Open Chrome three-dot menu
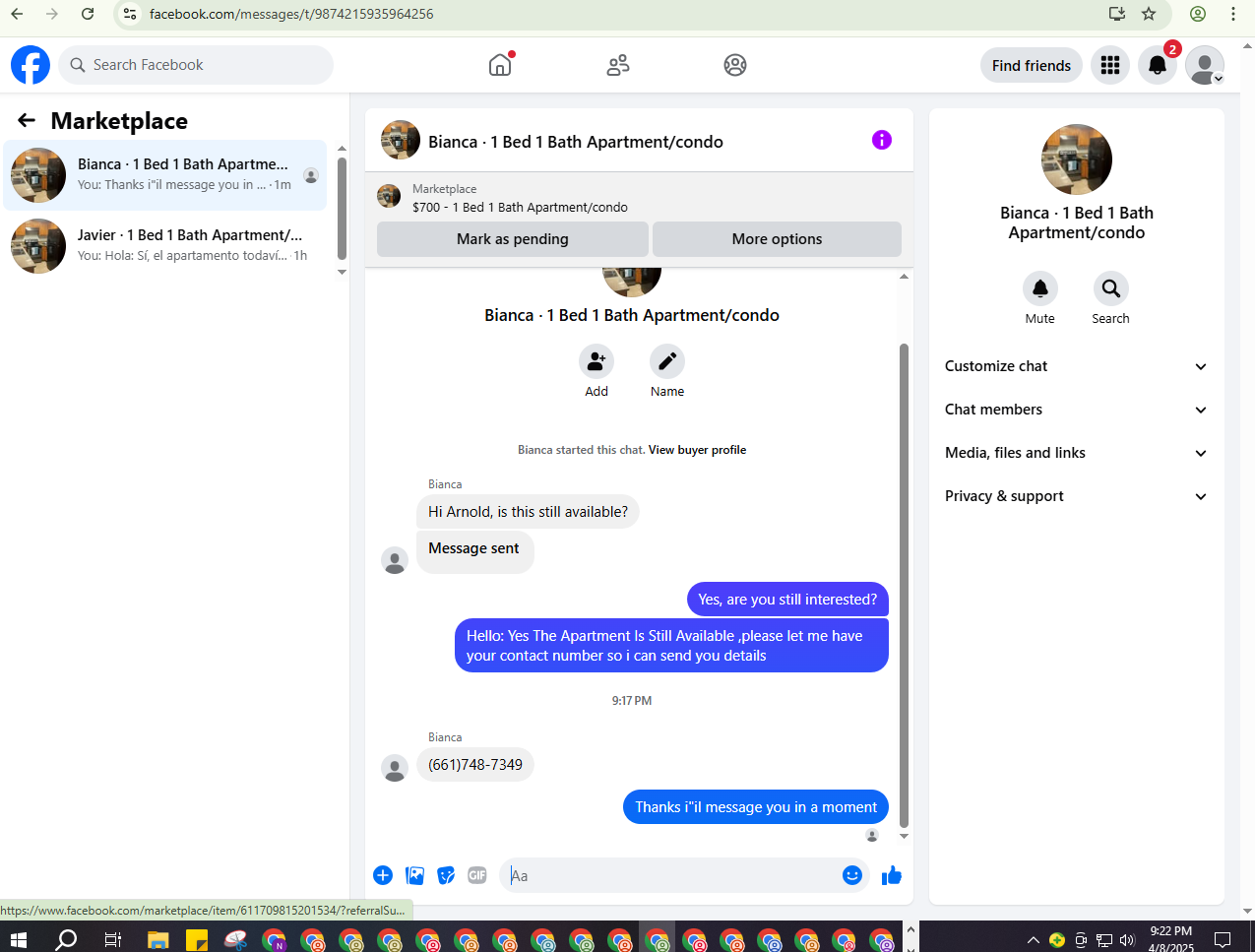 [x=1233, y=14]
